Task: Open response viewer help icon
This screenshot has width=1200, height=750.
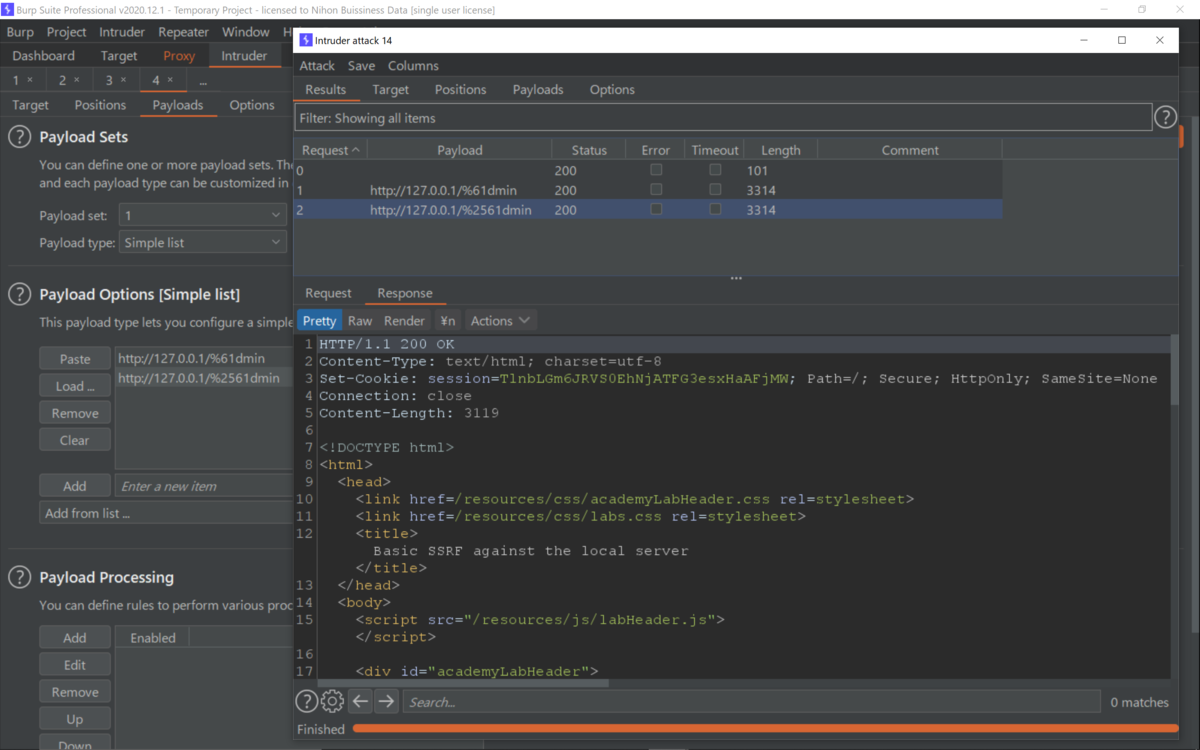Action: tap(307, 701)
